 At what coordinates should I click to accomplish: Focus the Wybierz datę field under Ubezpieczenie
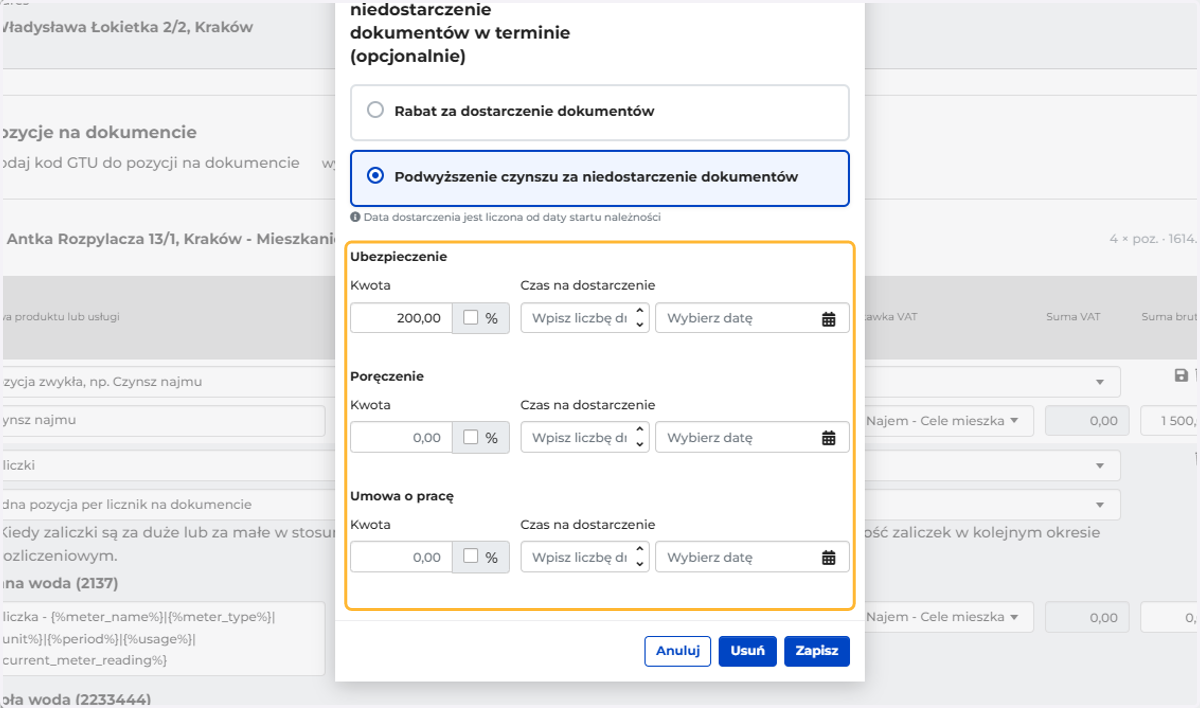[752, 318]
